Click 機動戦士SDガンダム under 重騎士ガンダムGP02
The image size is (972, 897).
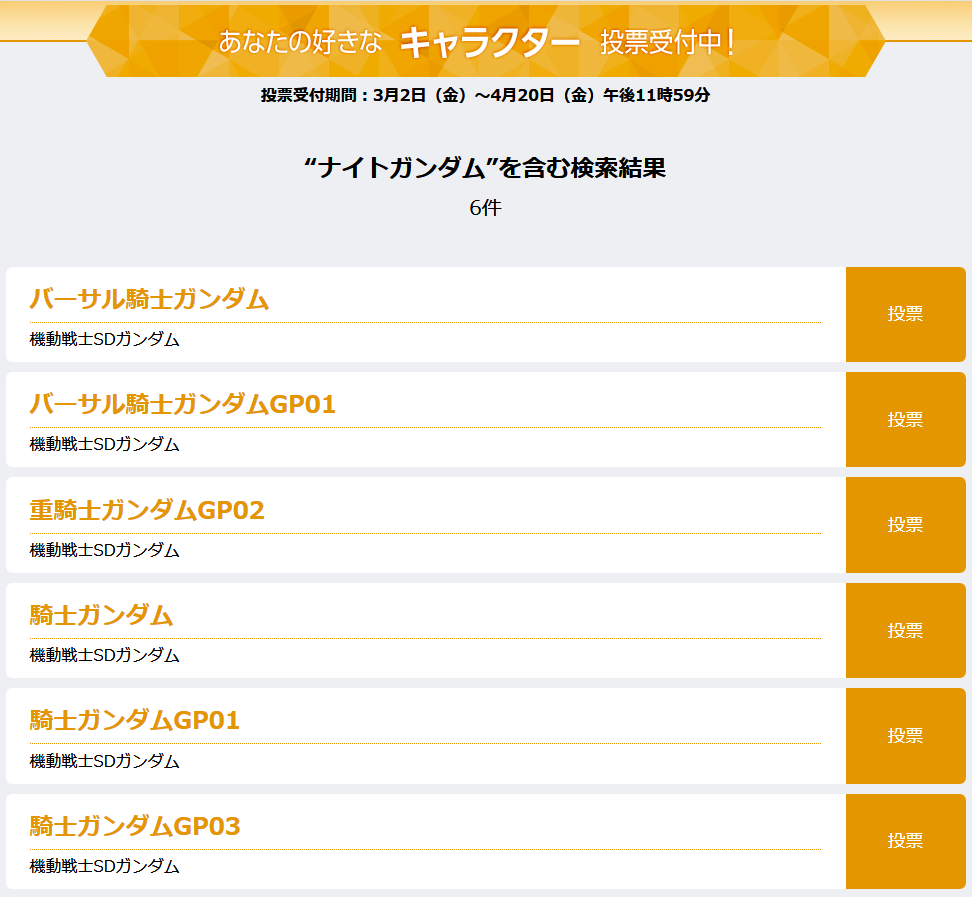tap(105, 550)
